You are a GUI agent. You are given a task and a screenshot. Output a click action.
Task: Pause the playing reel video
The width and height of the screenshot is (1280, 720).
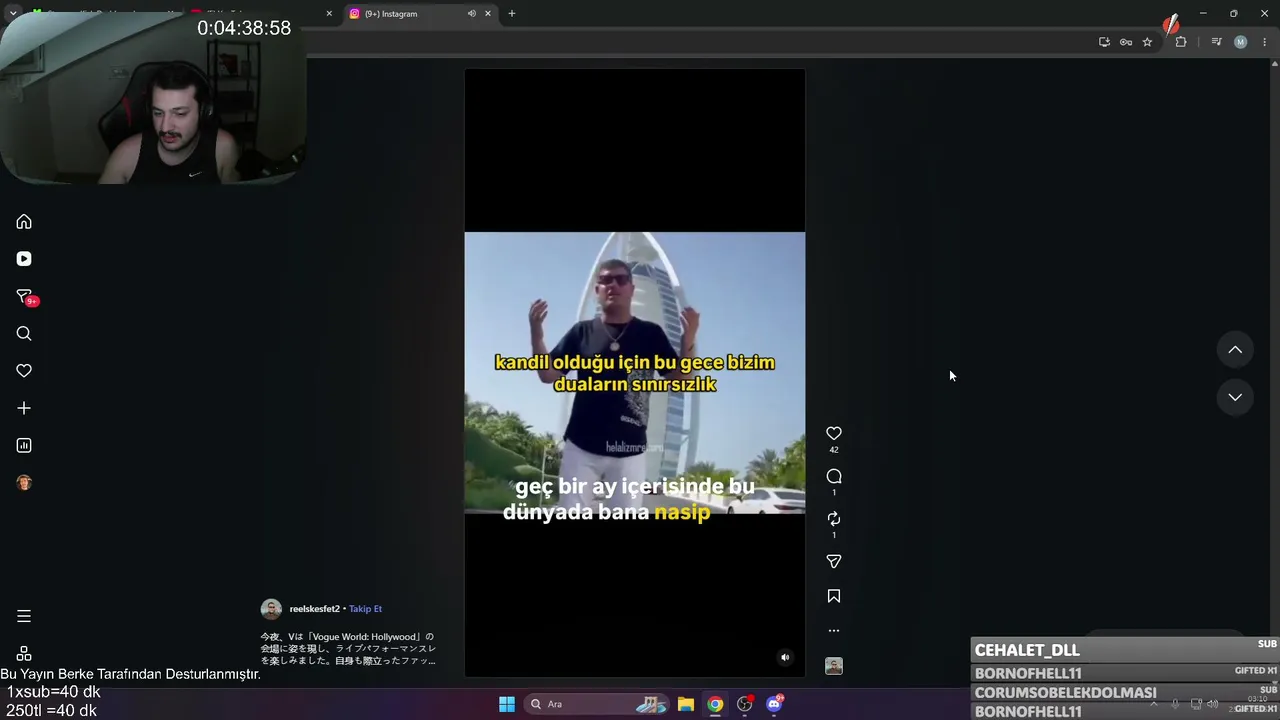click(635, 373)
